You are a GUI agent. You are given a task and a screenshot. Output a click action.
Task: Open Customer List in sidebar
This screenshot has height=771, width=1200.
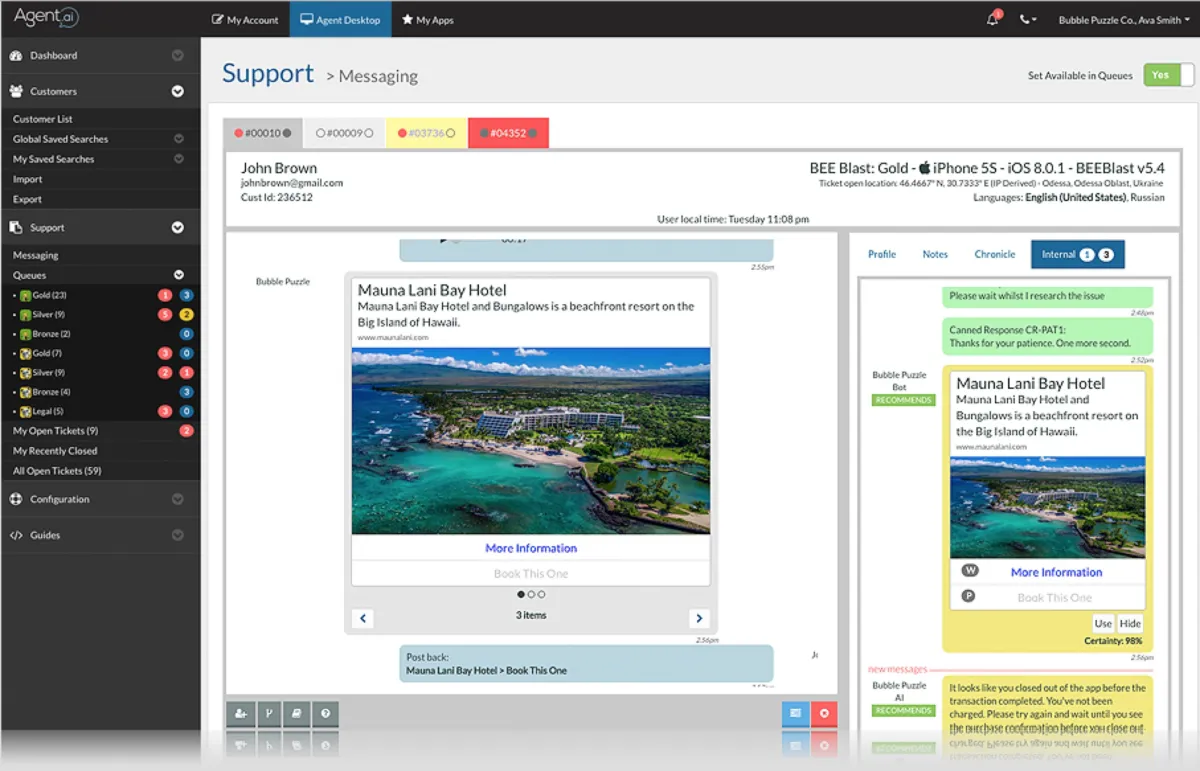(x=43, y=119)
